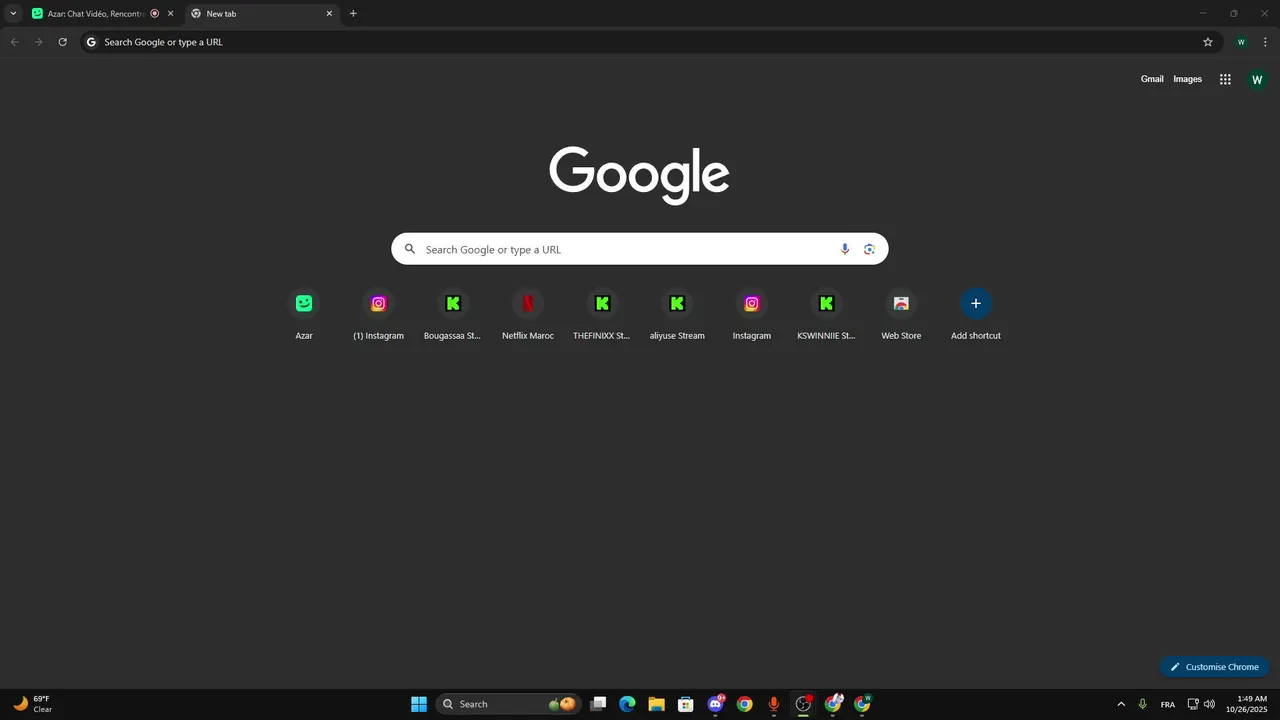Image resolution: width=1280 pixels, height=720 pixels.
Task: Close the New tab tab
Action: [329, 14]
